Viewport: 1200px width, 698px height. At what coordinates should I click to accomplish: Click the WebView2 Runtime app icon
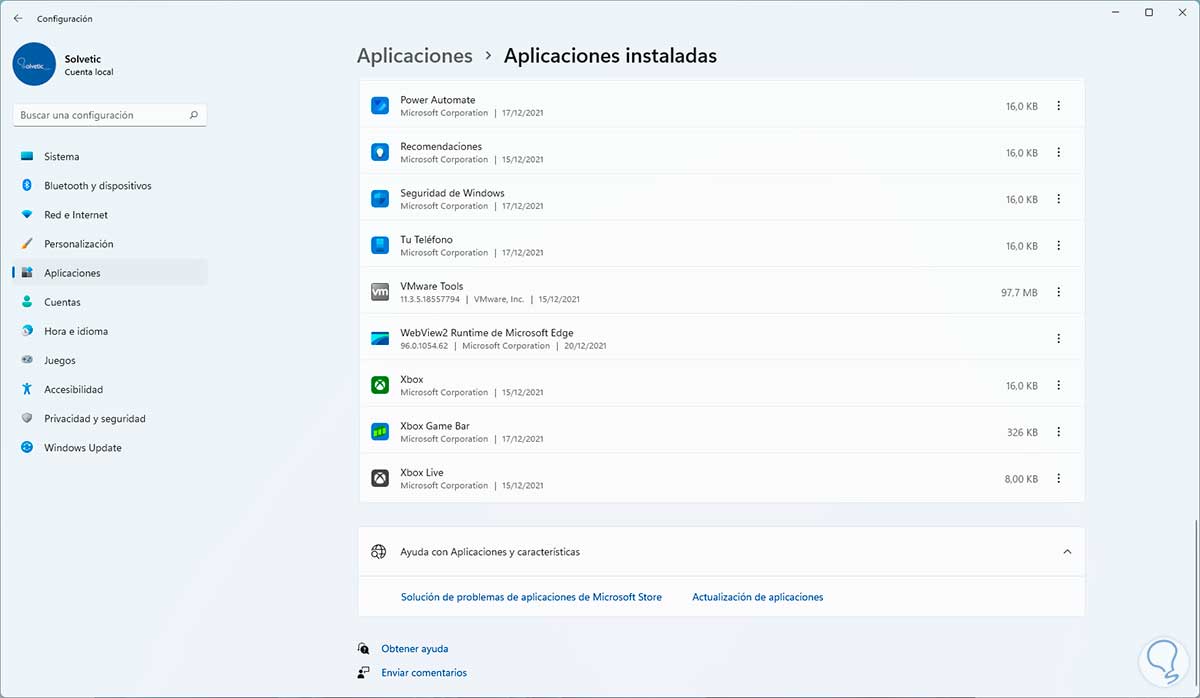pyautogui.click(x=380, y=339)
